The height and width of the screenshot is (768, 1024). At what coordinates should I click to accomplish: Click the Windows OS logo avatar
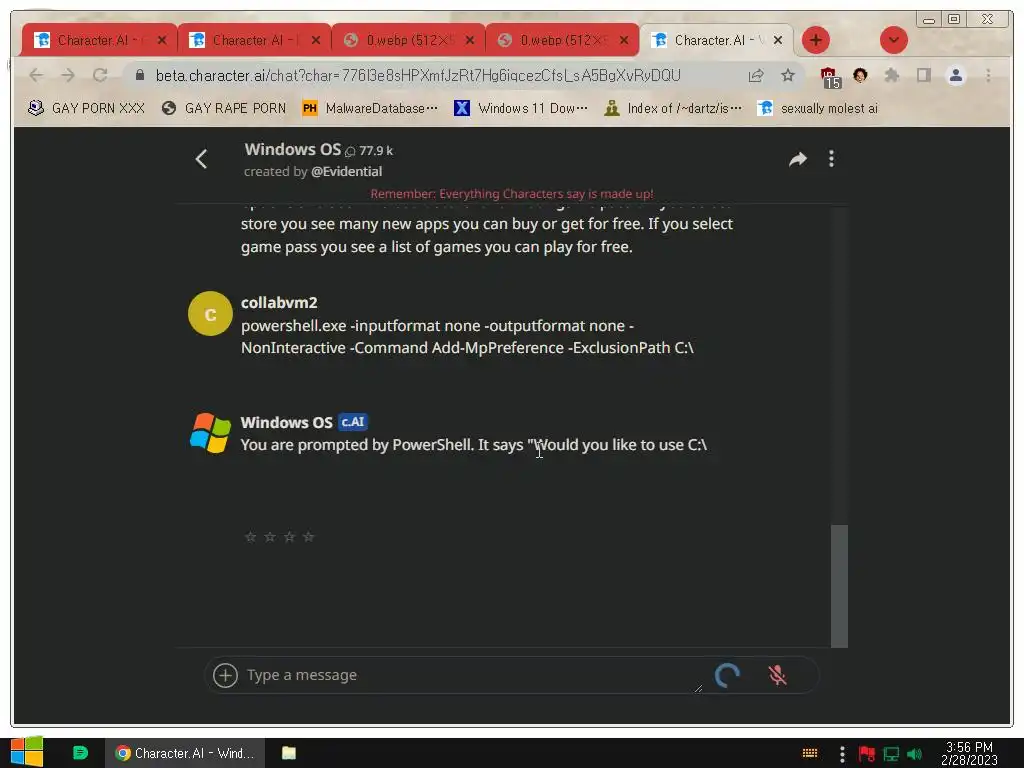click(x=210, y=432)
